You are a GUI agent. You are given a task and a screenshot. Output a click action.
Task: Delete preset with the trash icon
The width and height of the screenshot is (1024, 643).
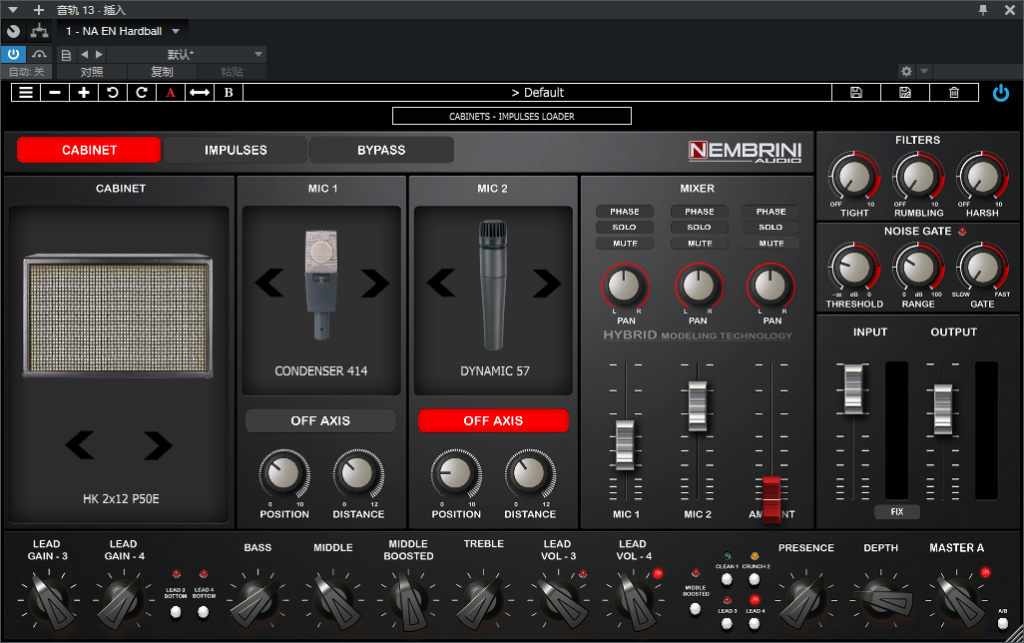click(x=954, y=93)
